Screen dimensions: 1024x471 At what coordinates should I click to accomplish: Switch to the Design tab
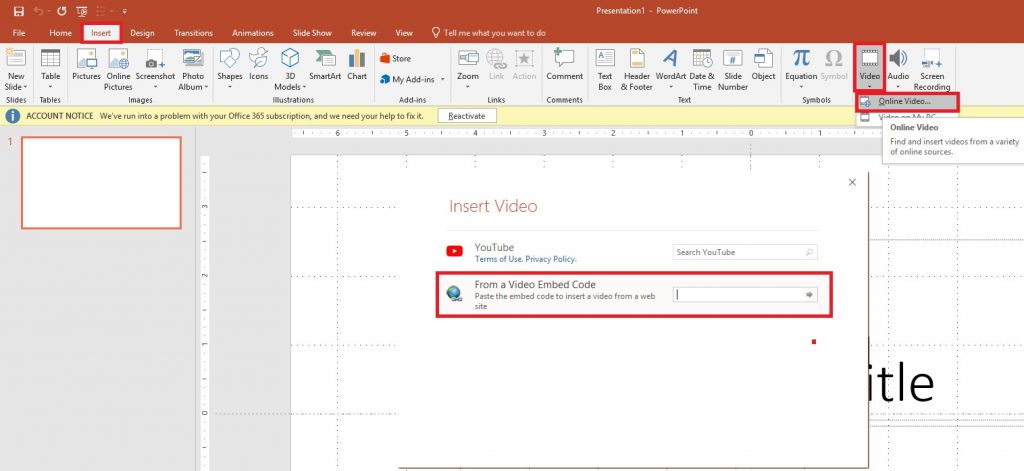[142, 33]
